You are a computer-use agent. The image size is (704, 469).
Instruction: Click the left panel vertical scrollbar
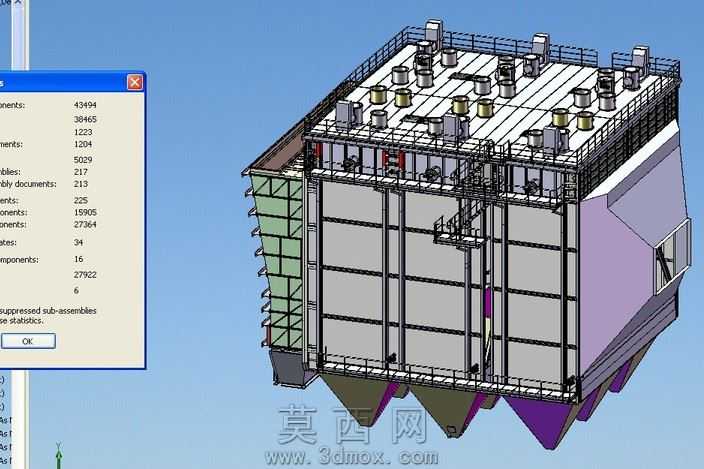point(18,36)
